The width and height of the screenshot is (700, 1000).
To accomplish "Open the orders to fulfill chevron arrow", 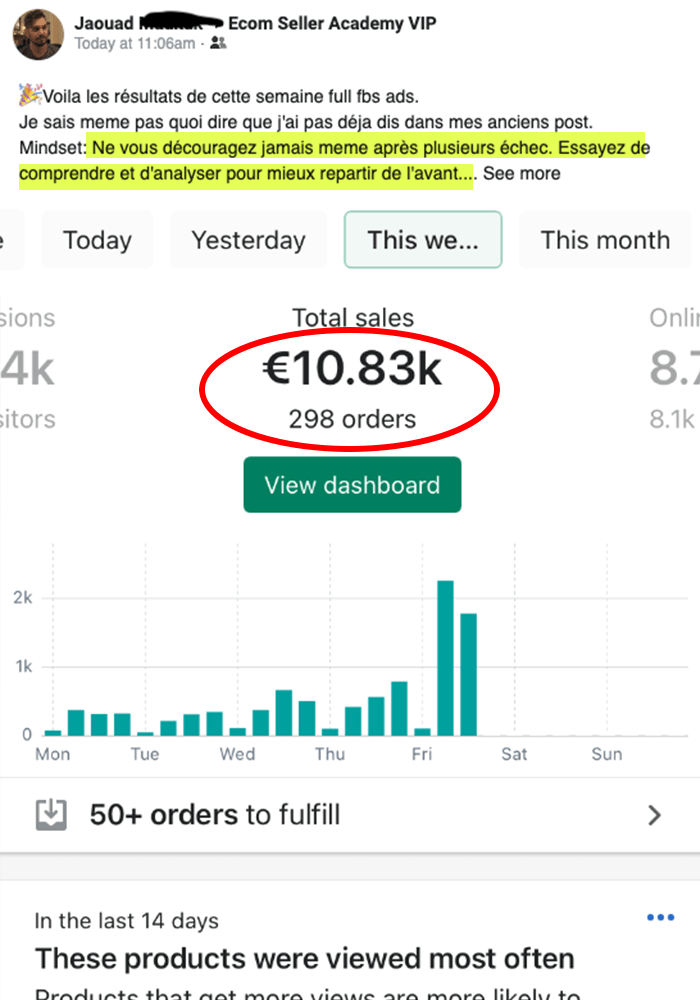I will pyautogui.click(x=655, y=815).
